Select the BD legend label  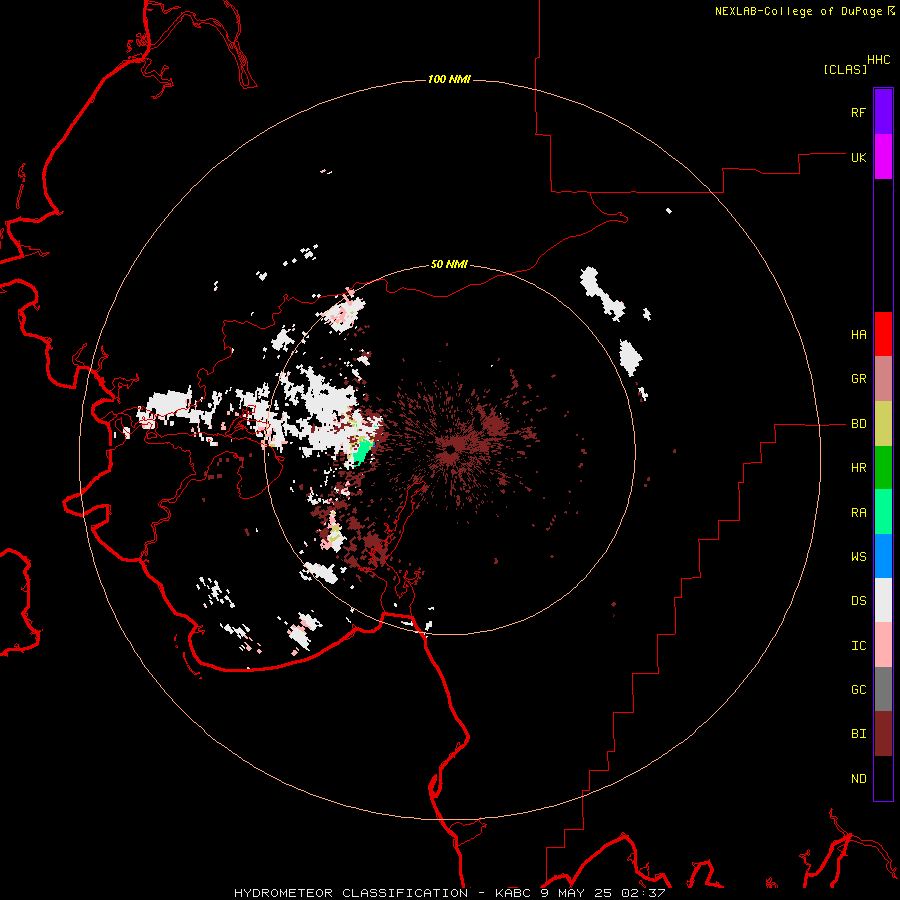point(858,424)
